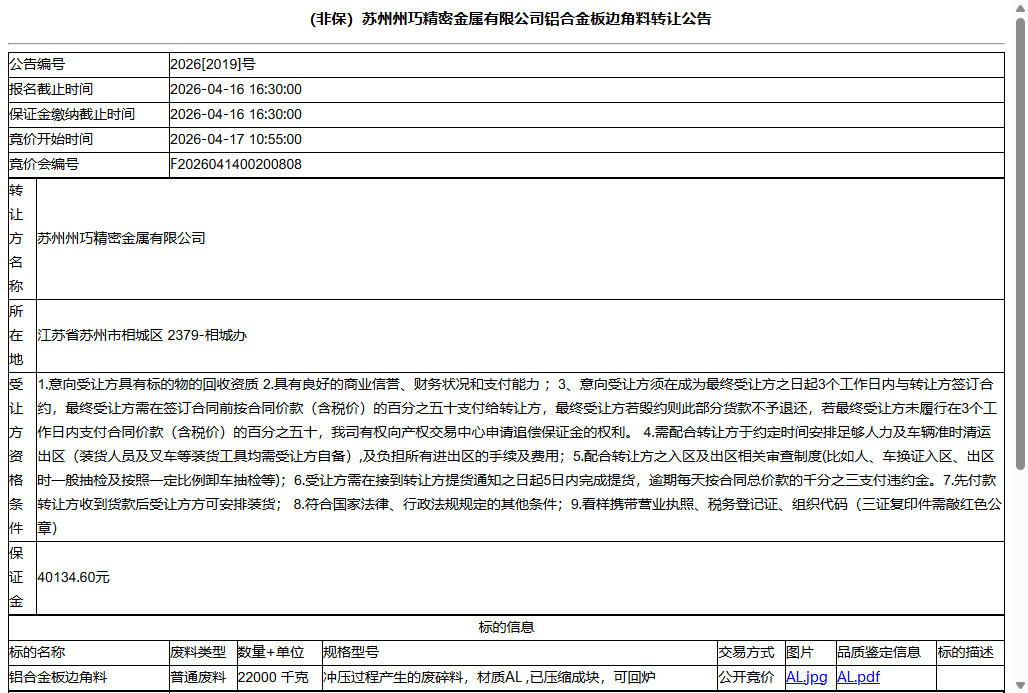Select the page title announcement heading

511,19
